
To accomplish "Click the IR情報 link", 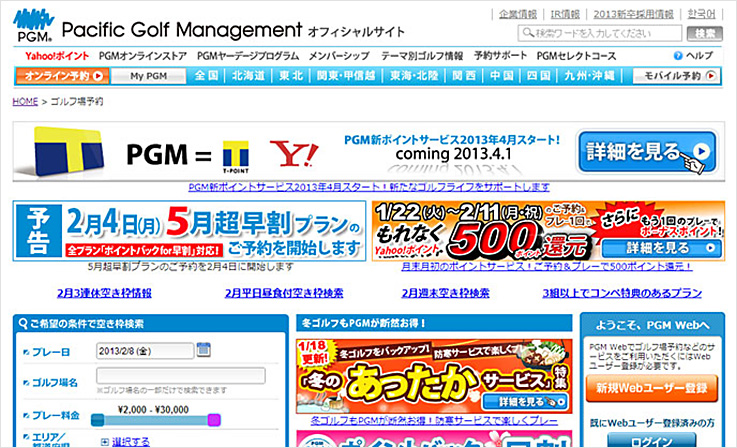I will (x=565, y=14).
